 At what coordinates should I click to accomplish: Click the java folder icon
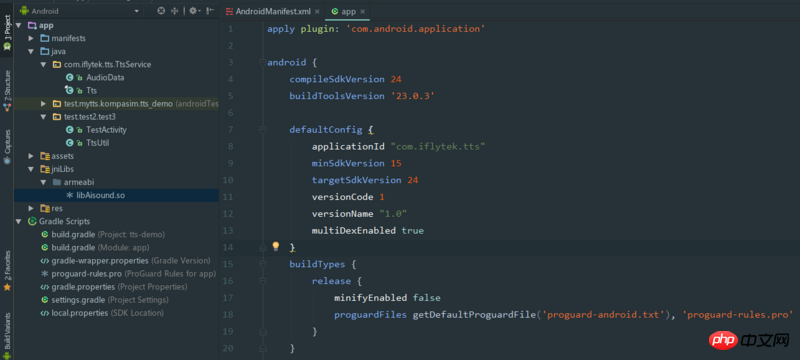(x=44, y=52)
